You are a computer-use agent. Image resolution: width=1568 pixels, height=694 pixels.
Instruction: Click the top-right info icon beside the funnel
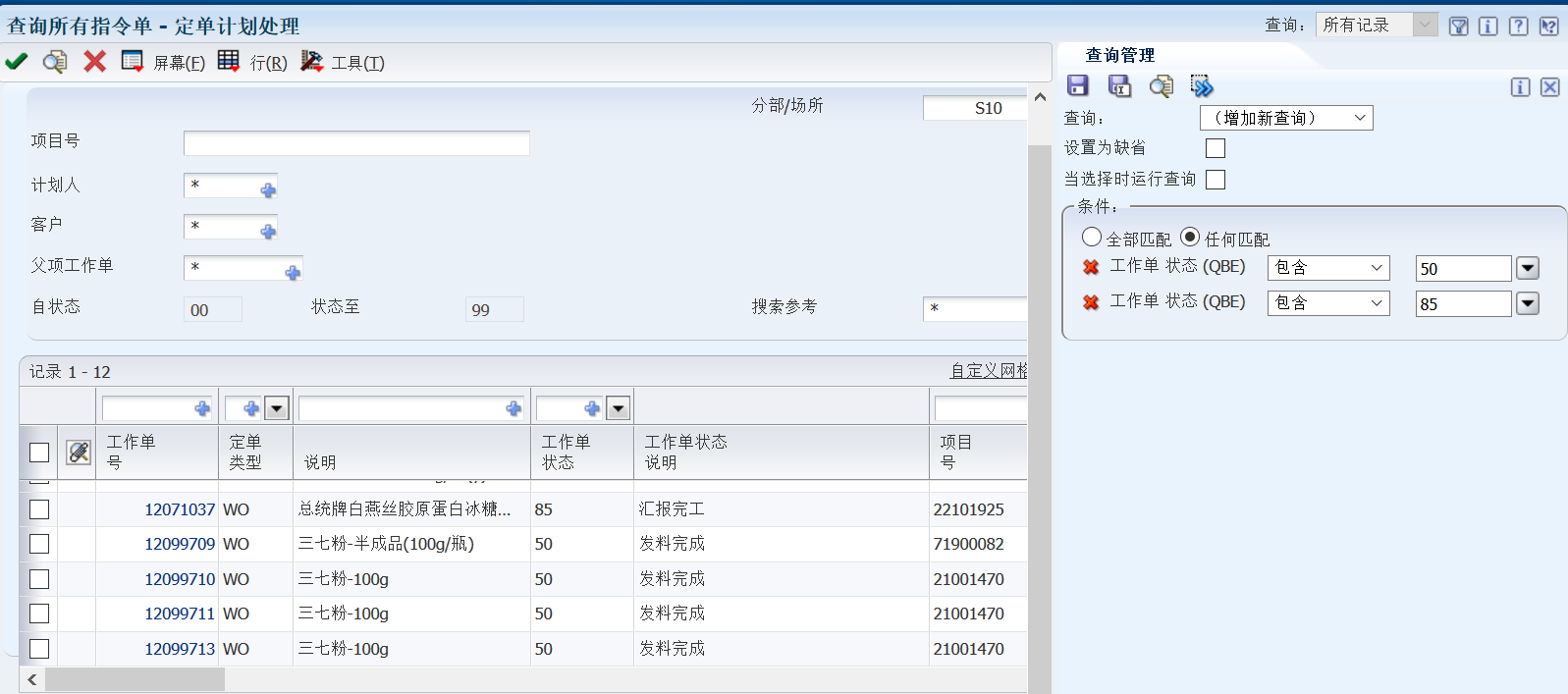tap(1488, 27)
